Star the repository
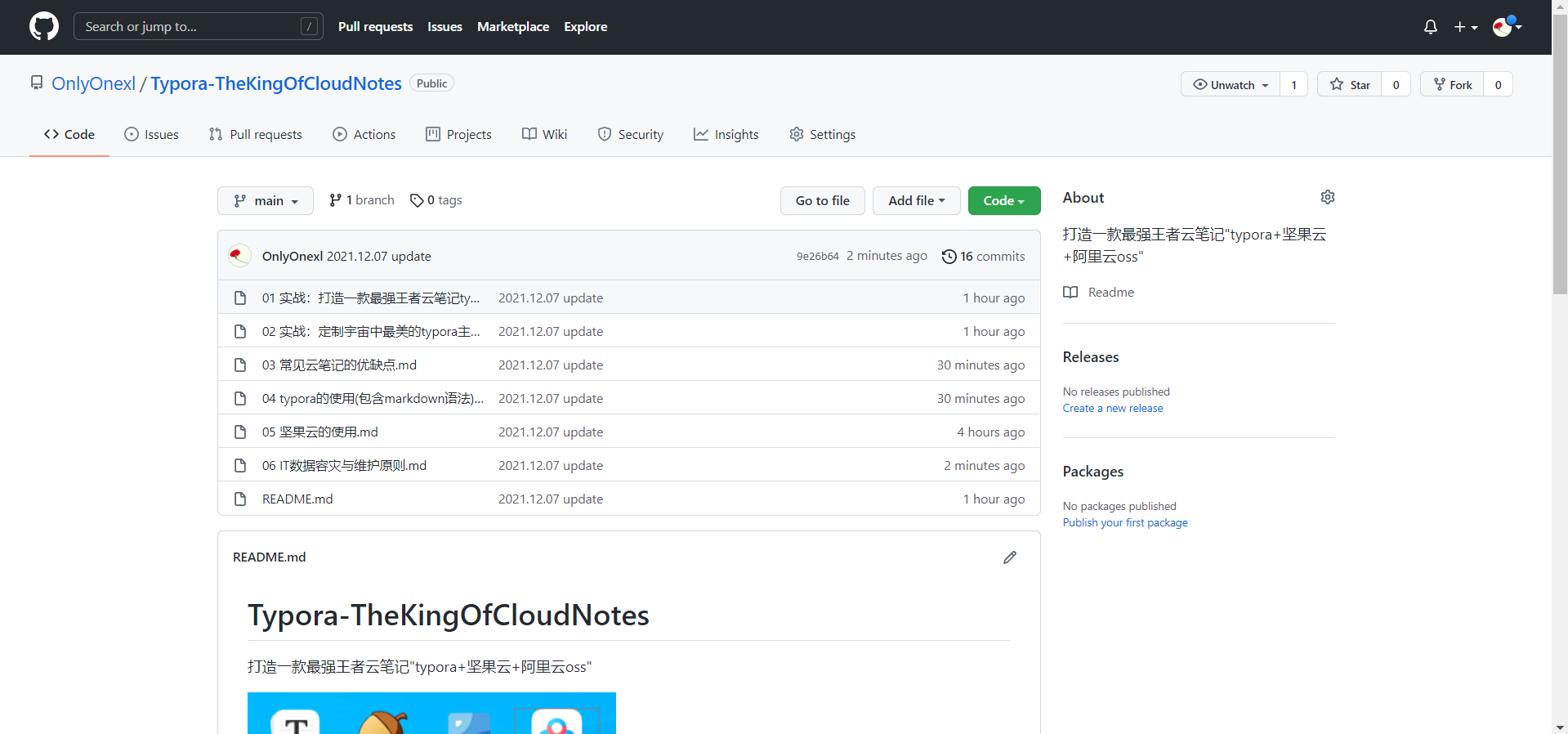Screen dimensions: 1568x734 (1349, 84)
